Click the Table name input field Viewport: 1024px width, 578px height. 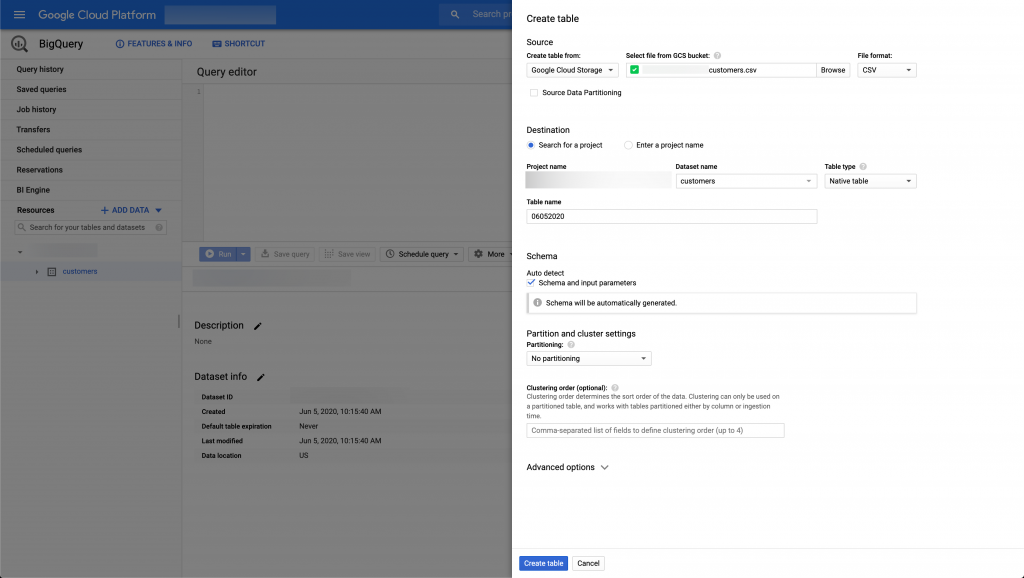click(671, 216)
